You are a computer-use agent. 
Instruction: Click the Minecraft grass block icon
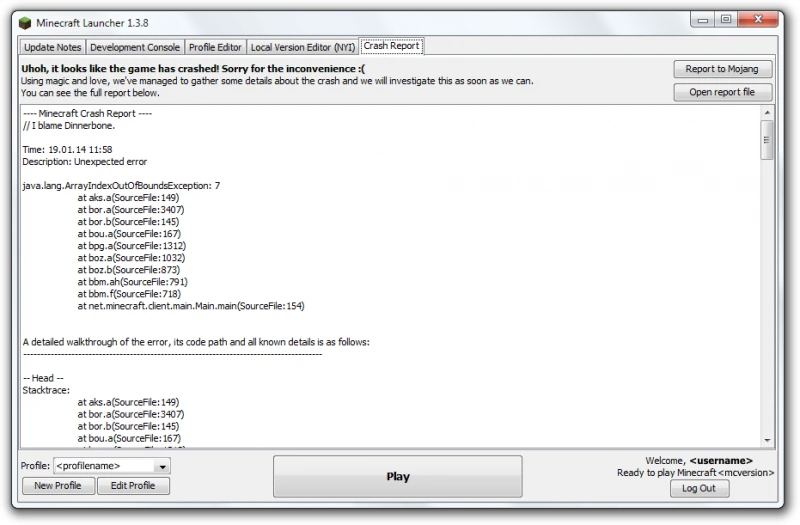pos(24,23)
